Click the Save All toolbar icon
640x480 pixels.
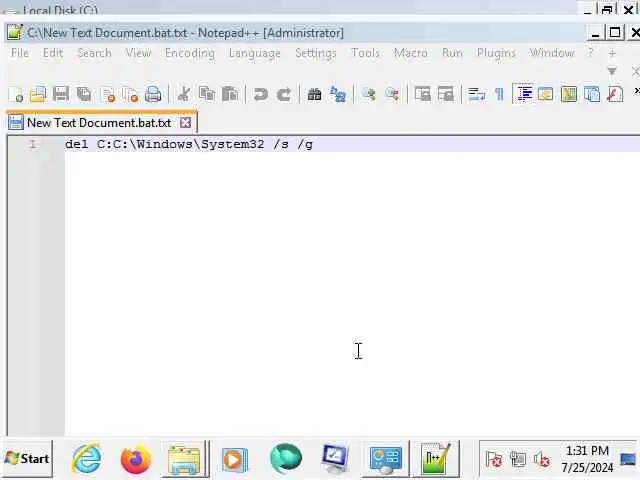[84, 94]
